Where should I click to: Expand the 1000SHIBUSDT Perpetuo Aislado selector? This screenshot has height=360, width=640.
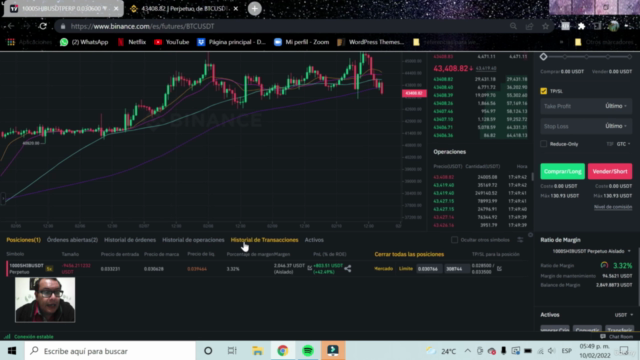click(591, 251)
